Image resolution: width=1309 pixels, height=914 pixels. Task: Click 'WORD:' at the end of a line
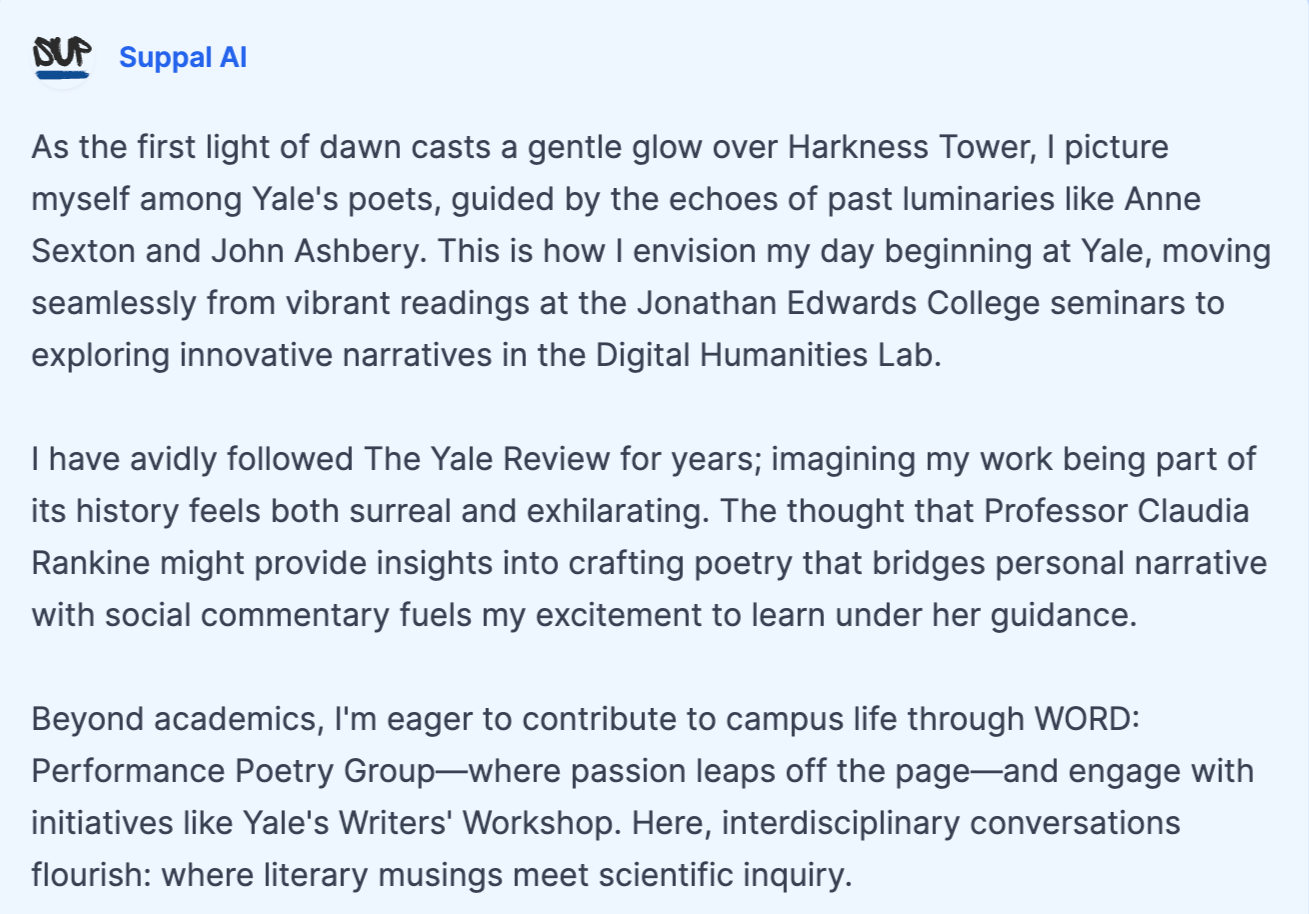pos(1085,719)
